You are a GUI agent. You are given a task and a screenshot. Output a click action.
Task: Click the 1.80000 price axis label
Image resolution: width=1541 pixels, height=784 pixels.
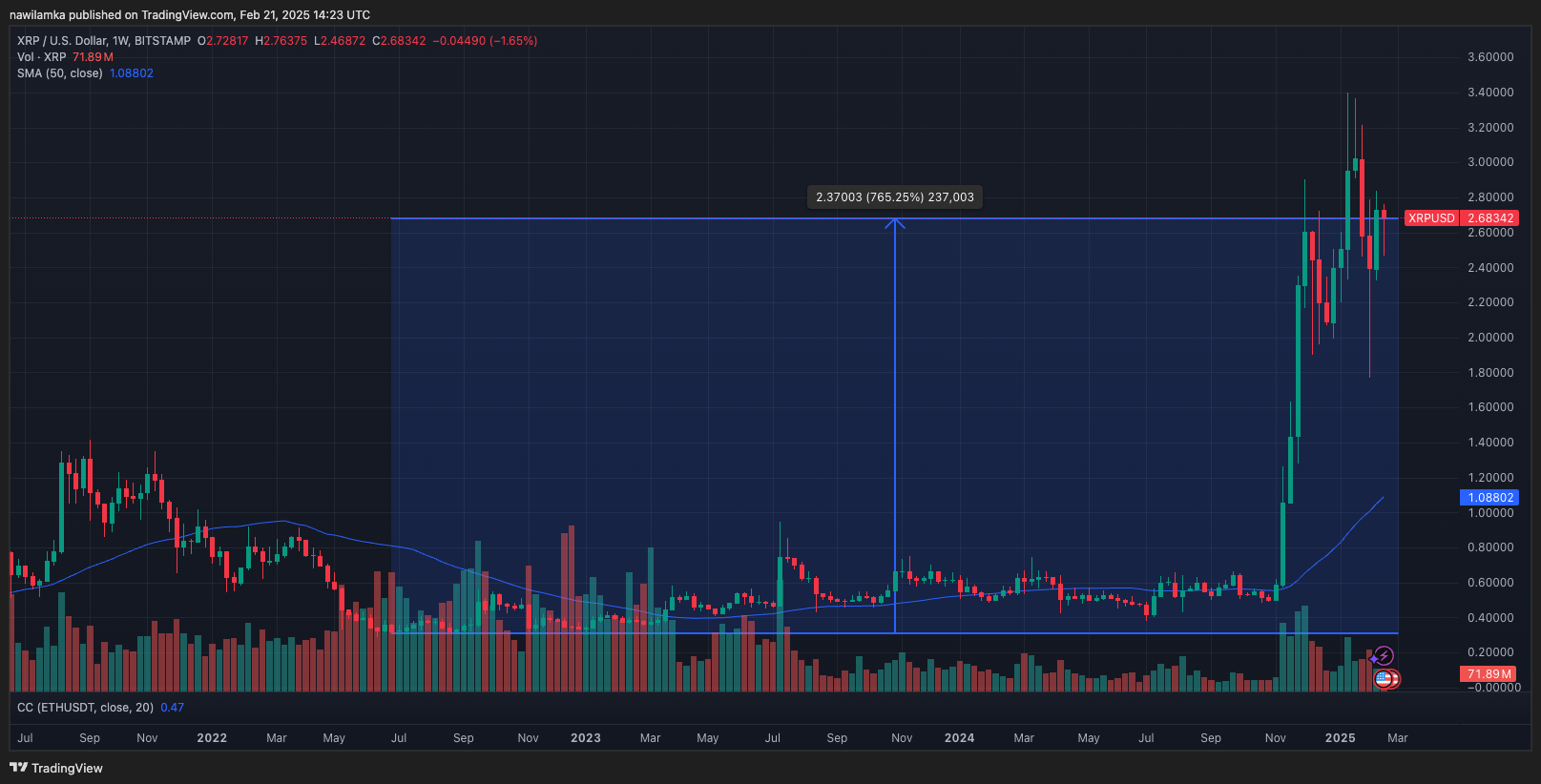(1490, 373)
